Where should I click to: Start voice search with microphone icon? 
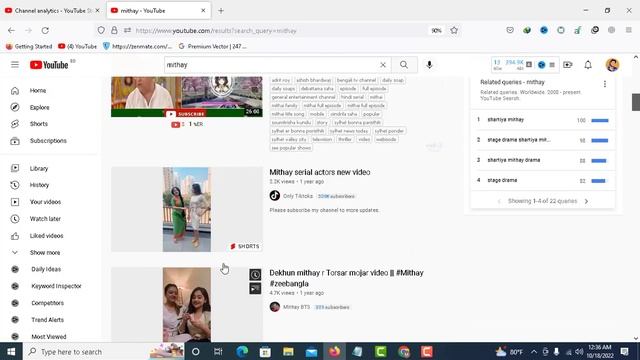click(x=429, y=64)
